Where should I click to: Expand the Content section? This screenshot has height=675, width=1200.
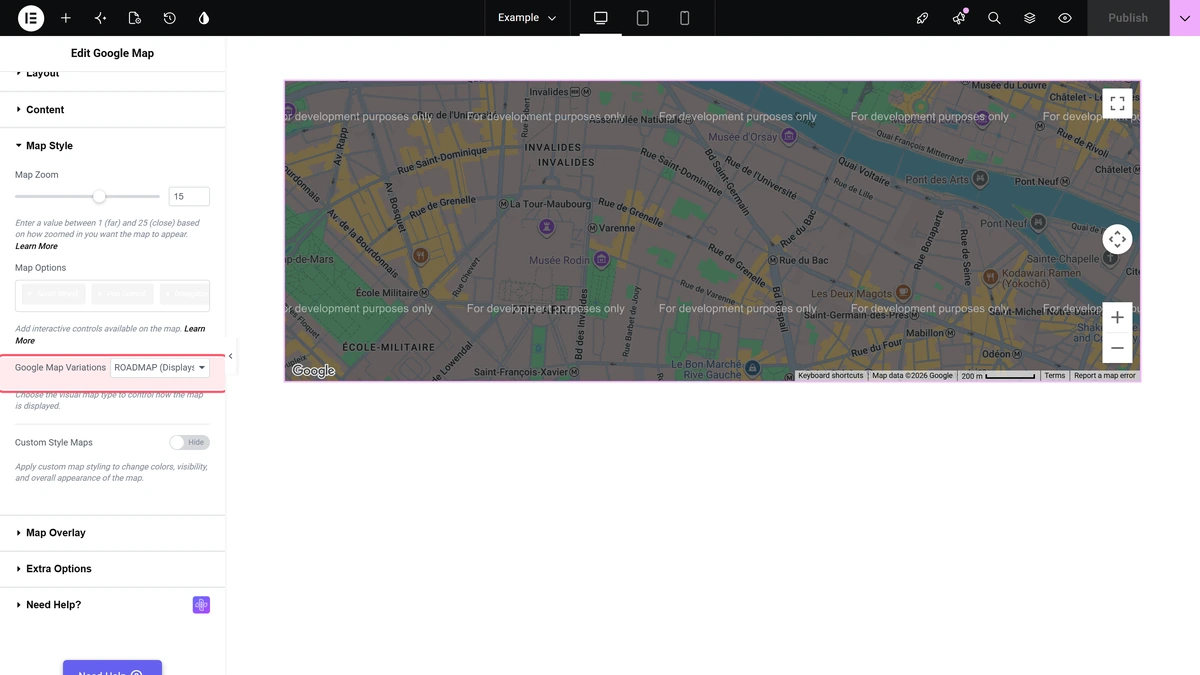coord(113,110)
